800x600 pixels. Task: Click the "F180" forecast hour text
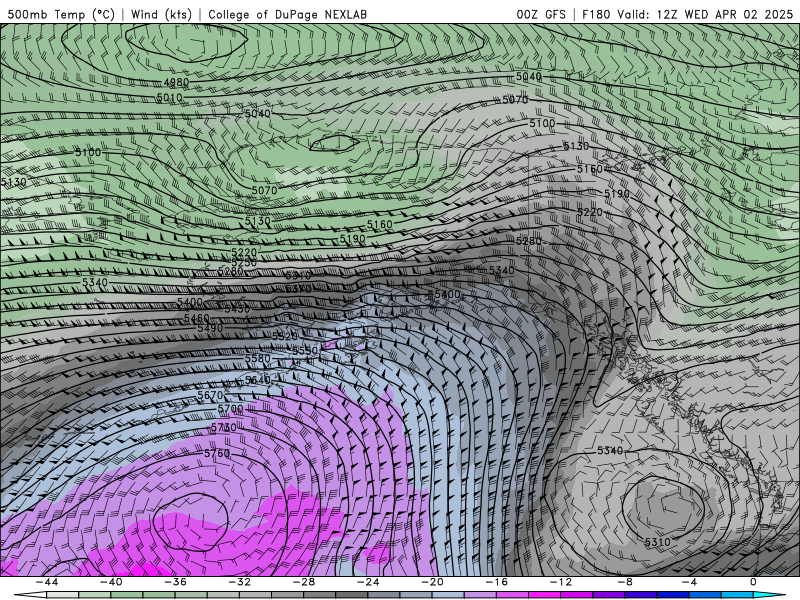point(596,14)
